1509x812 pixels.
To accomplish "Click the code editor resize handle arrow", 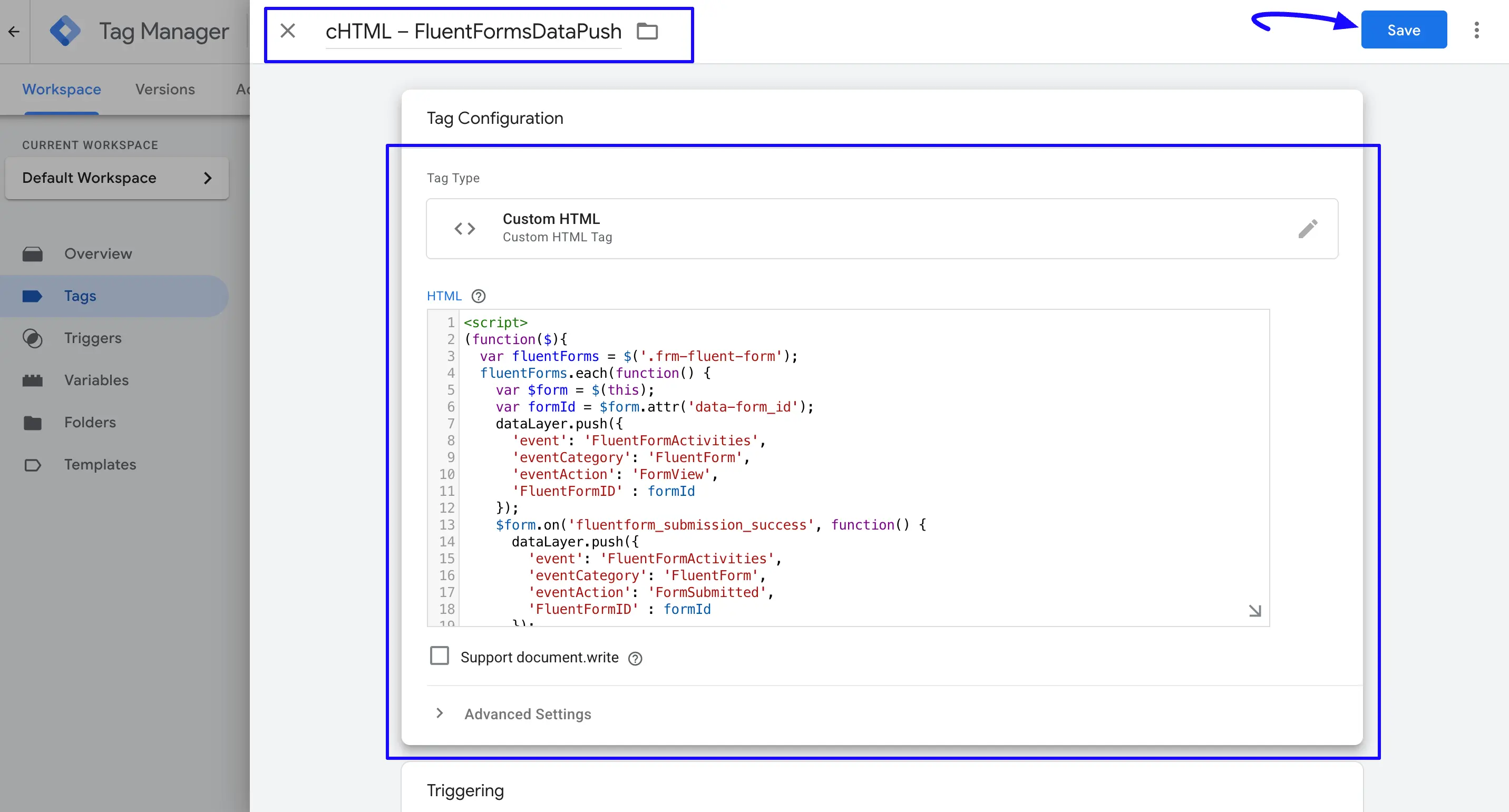I will point(1254,611).
